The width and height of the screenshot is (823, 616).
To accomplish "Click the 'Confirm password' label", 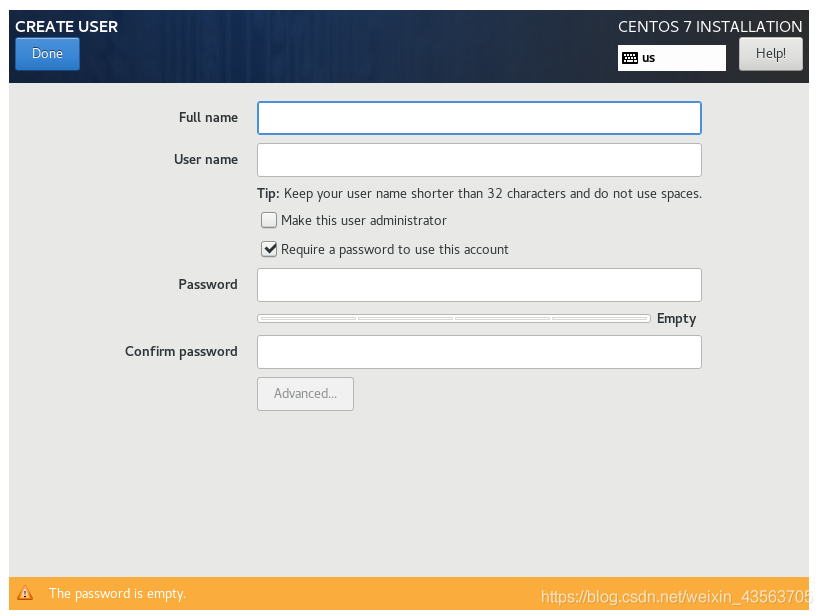I will click(181, 352).
